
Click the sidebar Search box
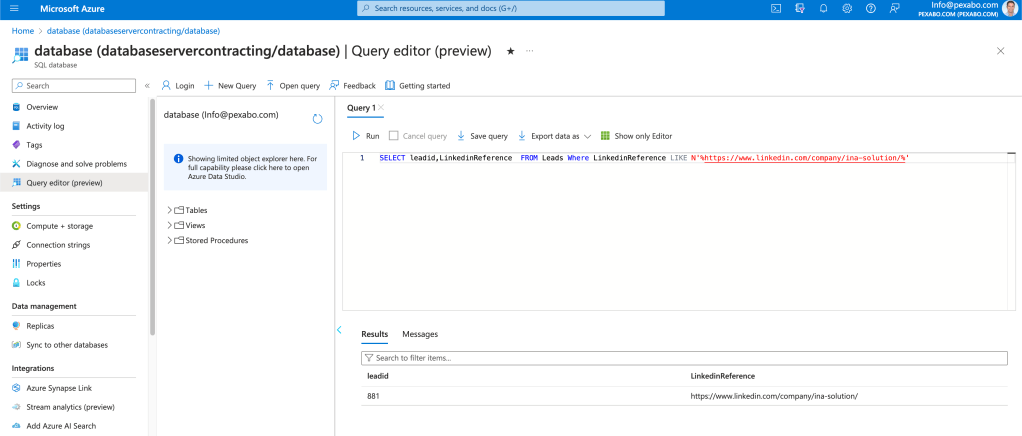click(74, 85)
